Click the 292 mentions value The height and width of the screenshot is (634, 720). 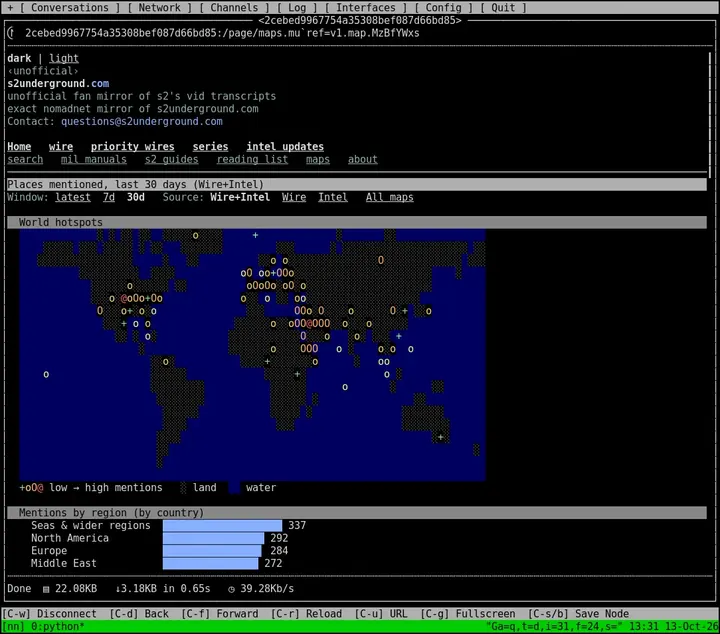(279, 538)
